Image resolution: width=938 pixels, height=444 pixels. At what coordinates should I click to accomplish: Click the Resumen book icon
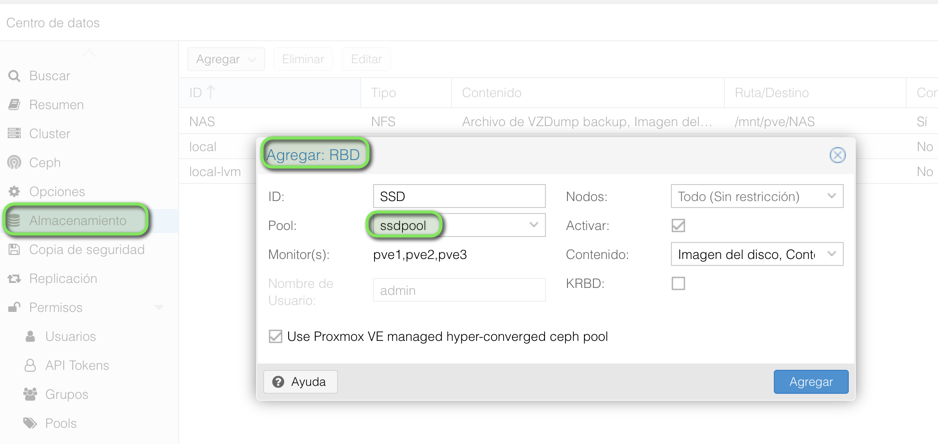(14, 105)
